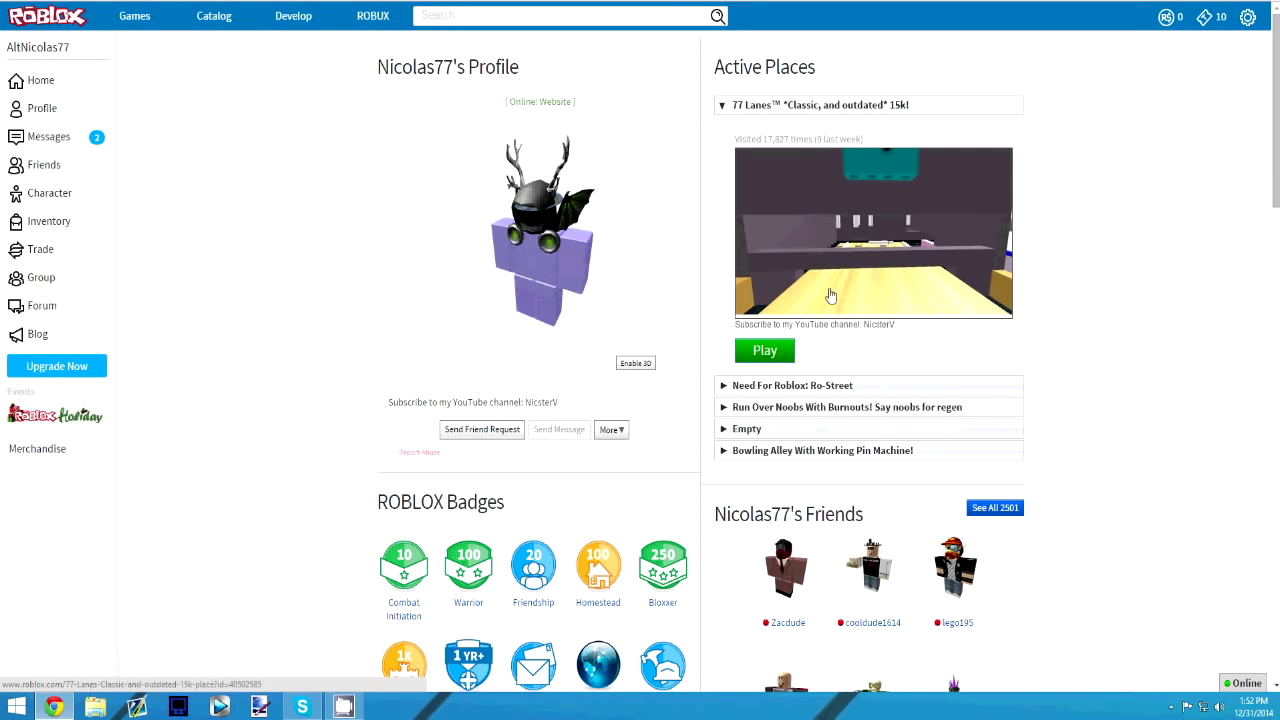Screen dimensions: 1280x720
Task: Open the Inventory sidebar item
Action: [x=48, y=221]
